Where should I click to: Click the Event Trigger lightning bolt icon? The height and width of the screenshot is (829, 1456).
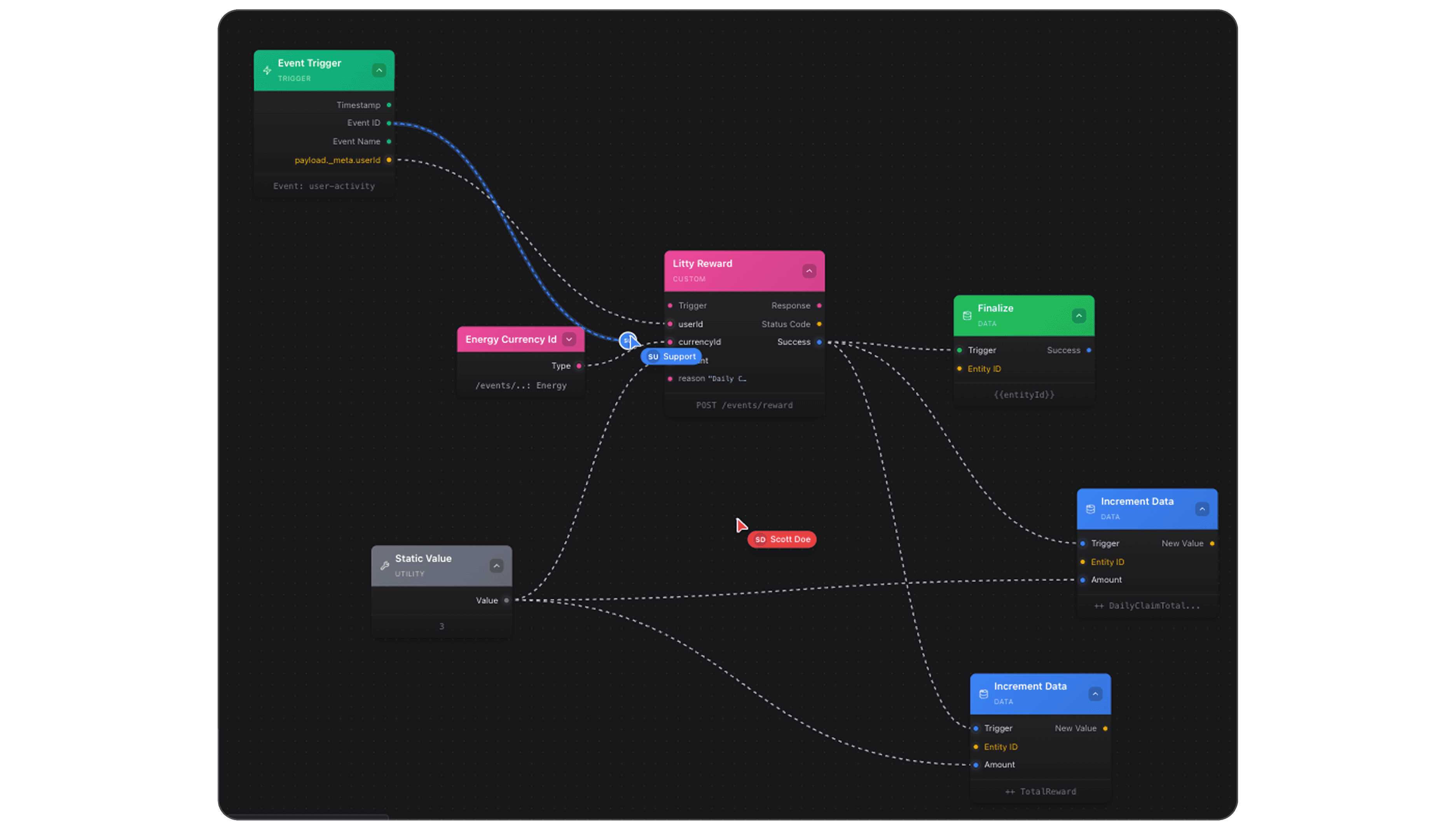[x=267, y=71]
